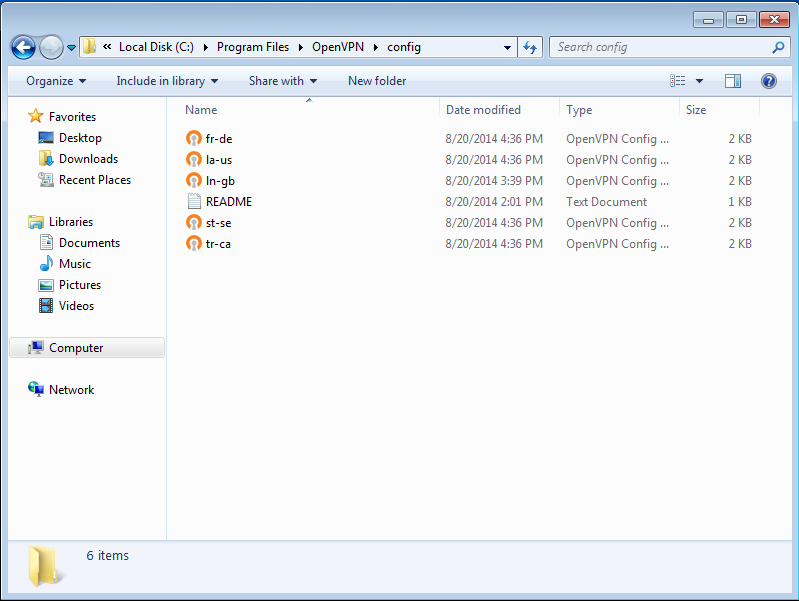Click the README file name

click(229, 202)
